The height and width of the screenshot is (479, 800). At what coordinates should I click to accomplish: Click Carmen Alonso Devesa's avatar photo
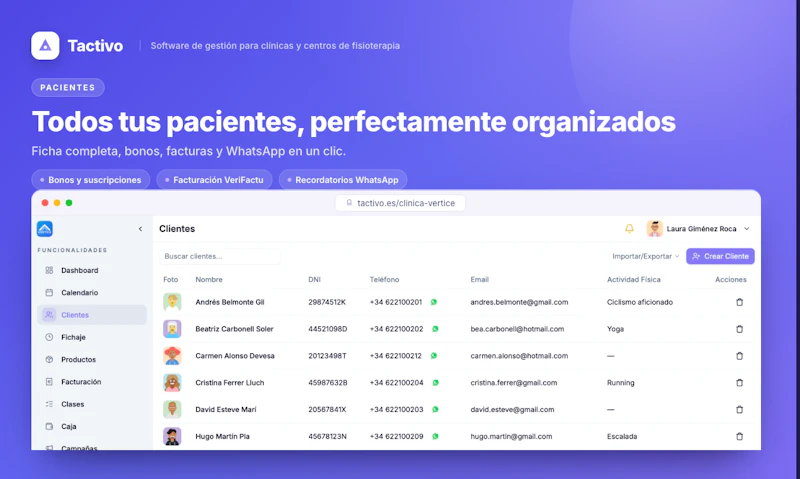(172, 356)
